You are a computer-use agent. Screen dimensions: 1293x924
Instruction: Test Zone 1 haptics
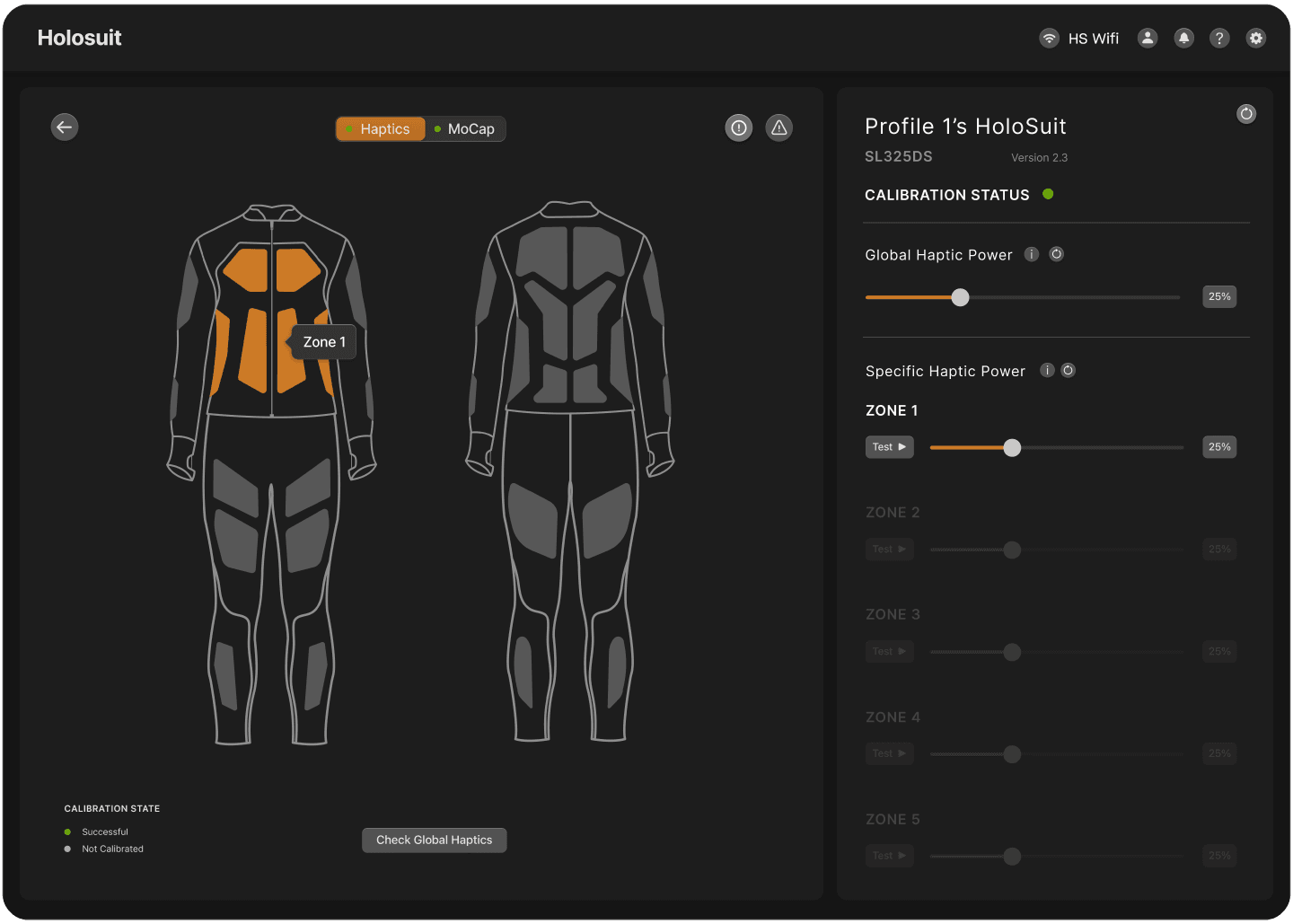(x=890, y=447)
